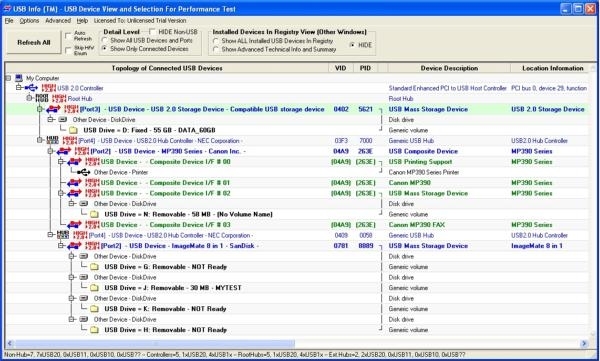Click Topology of Connected USB Devices header
The image size is (600, 361).
coord(167,68)
